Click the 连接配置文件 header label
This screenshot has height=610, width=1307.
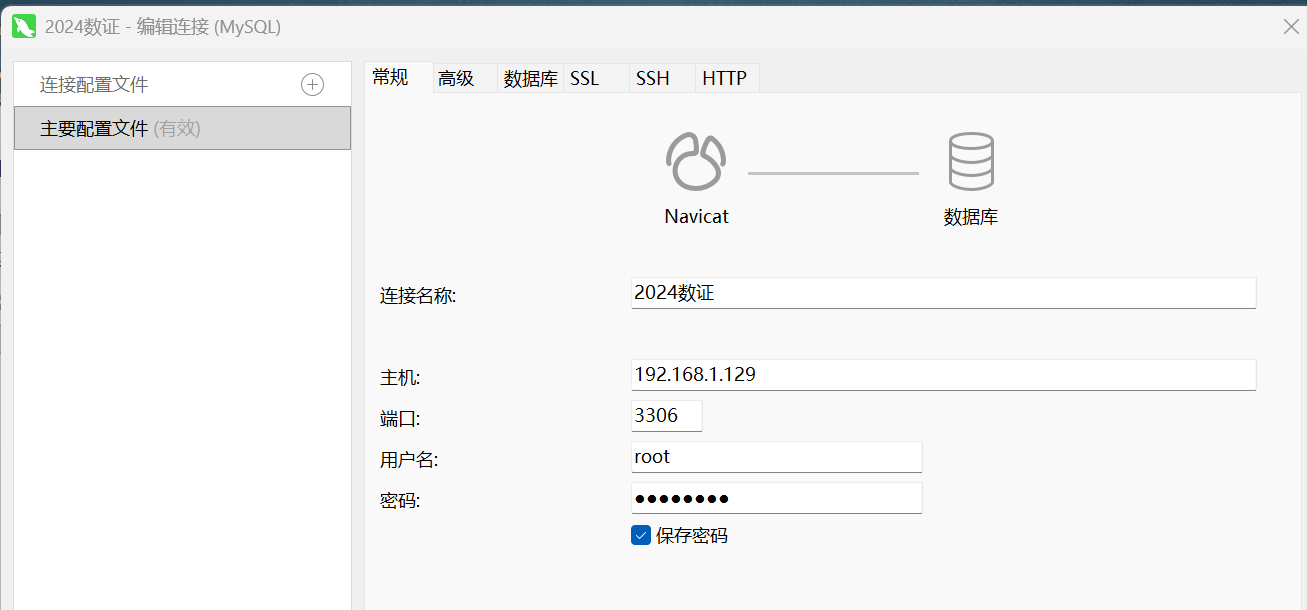pyautogui.click(x=94, y=85)
